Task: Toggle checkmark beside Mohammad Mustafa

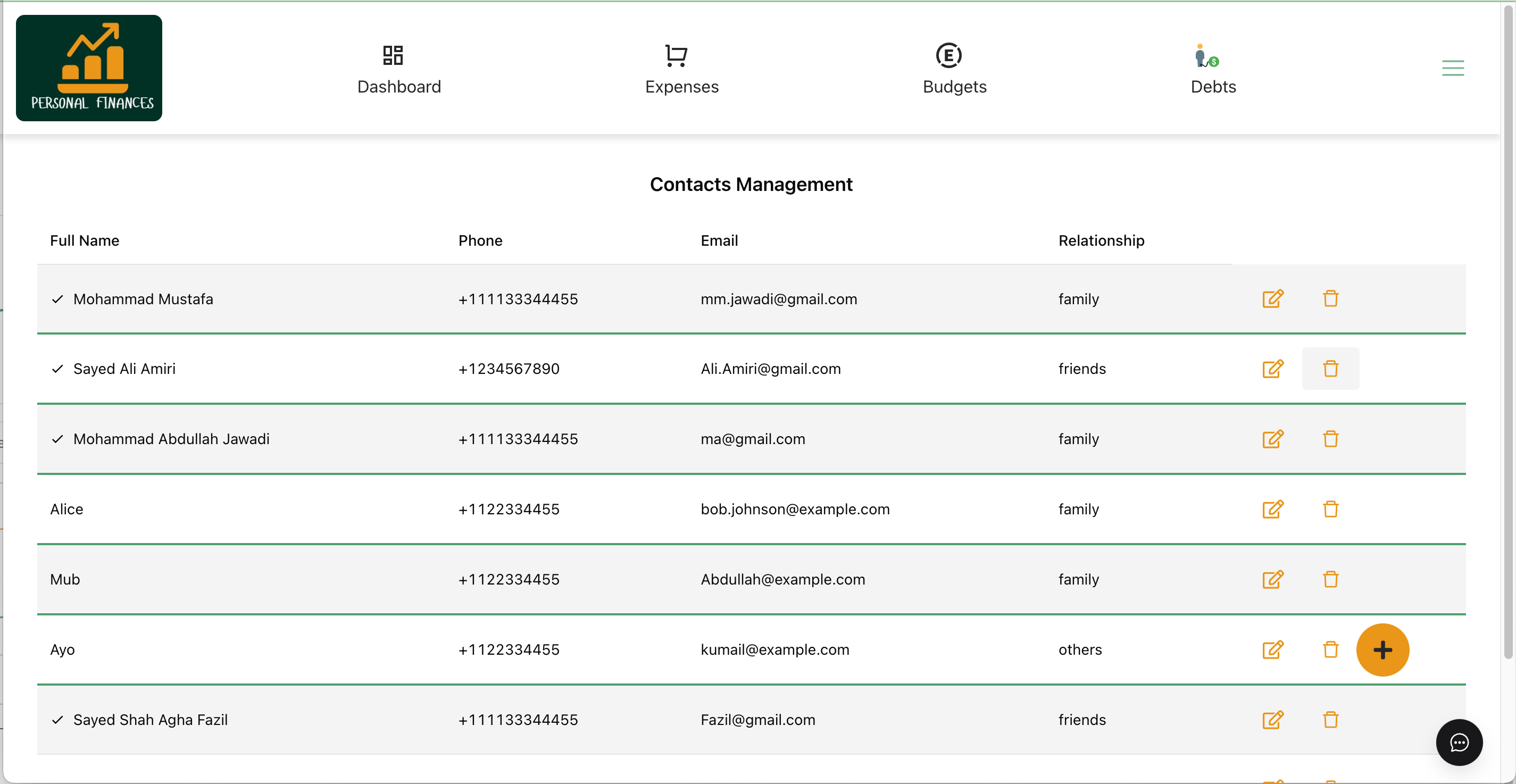Action: 57,299
